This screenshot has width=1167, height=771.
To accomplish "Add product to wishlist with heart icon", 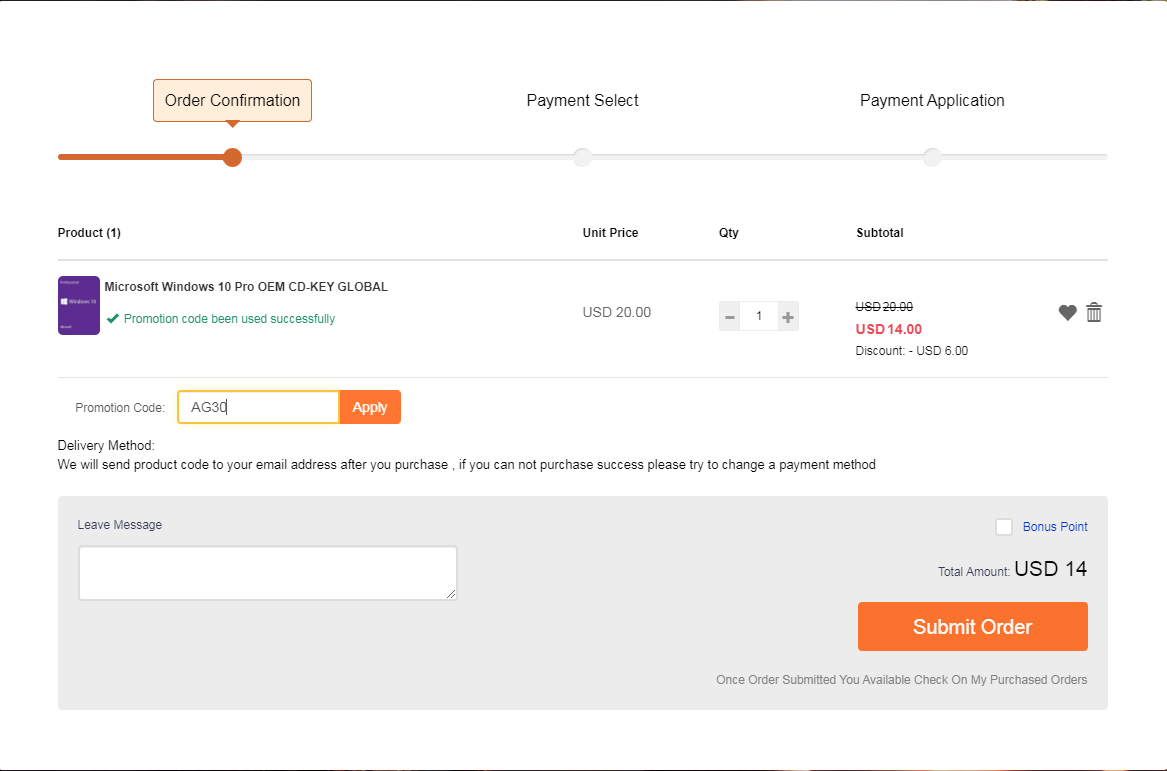I will (1067, 313).
